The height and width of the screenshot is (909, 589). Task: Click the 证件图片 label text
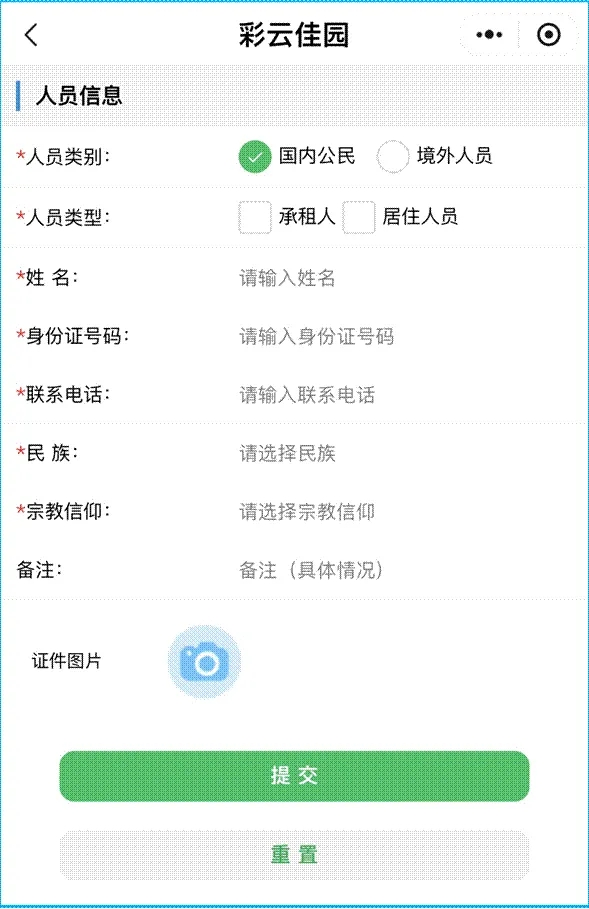(66, 661)
